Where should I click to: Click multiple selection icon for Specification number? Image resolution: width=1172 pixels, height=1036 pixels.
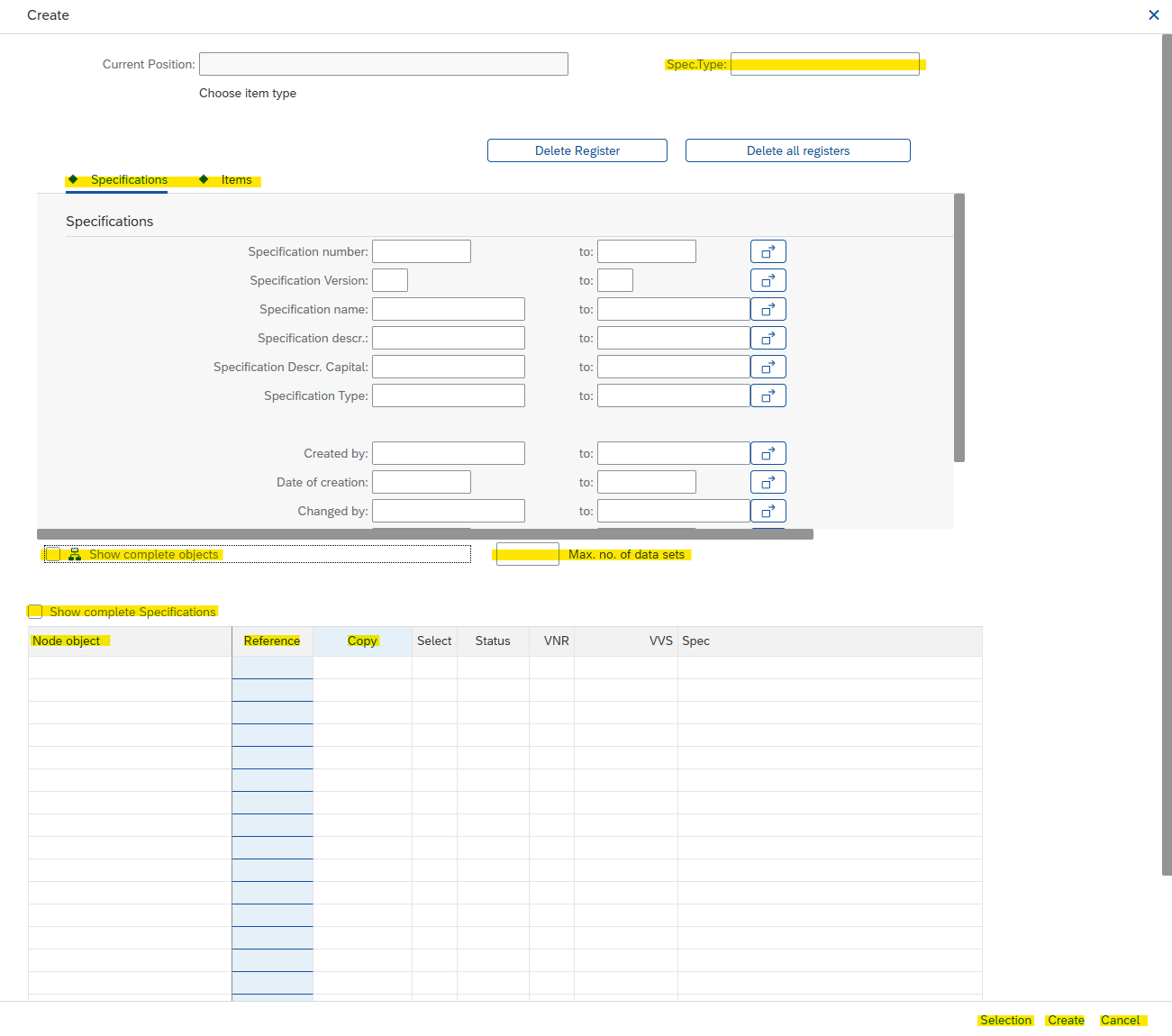(768, 251)
